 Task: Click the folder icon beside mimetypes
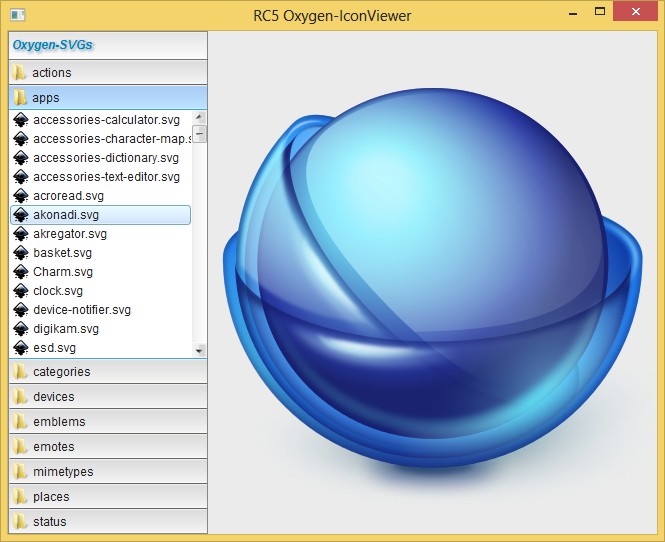coord(19,472)
